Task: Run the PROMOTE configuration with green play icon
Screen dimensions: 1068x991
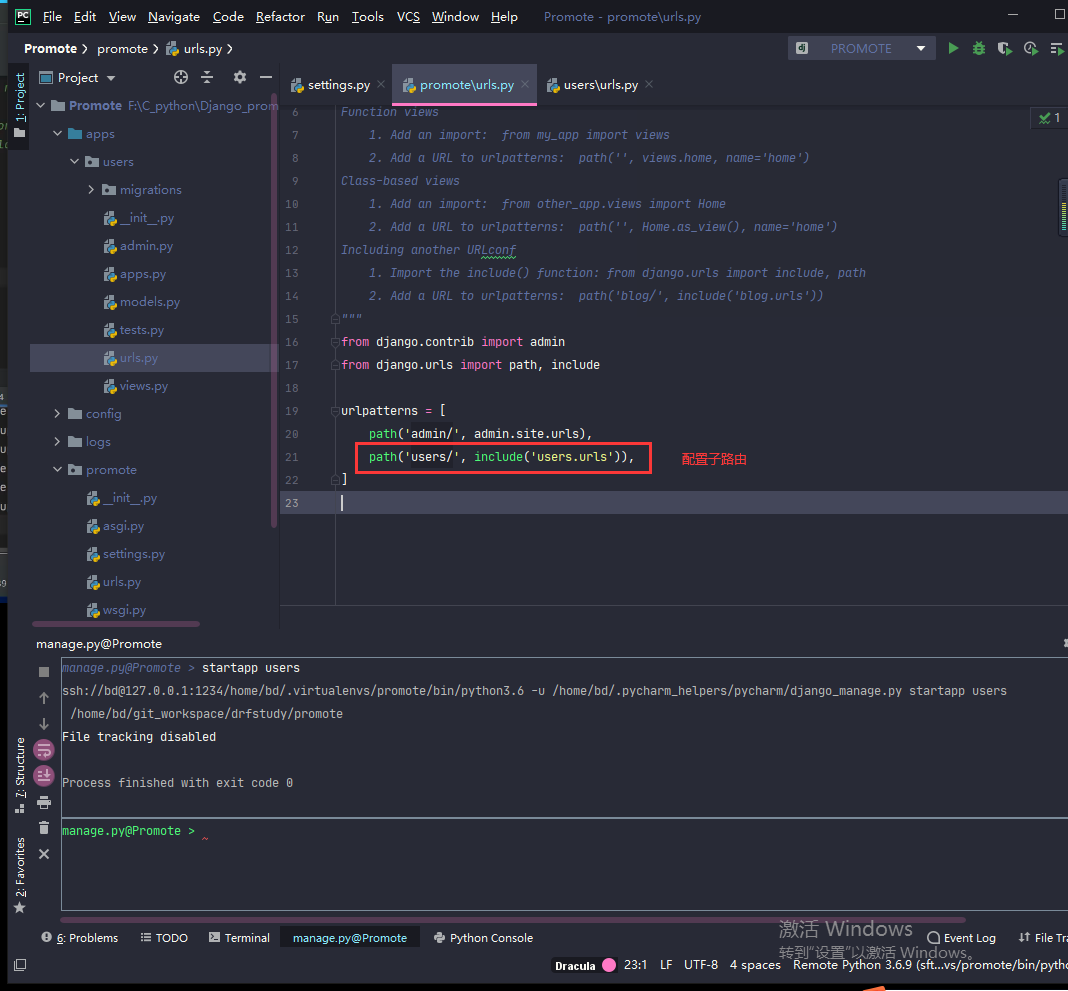Action: point(953,48)
